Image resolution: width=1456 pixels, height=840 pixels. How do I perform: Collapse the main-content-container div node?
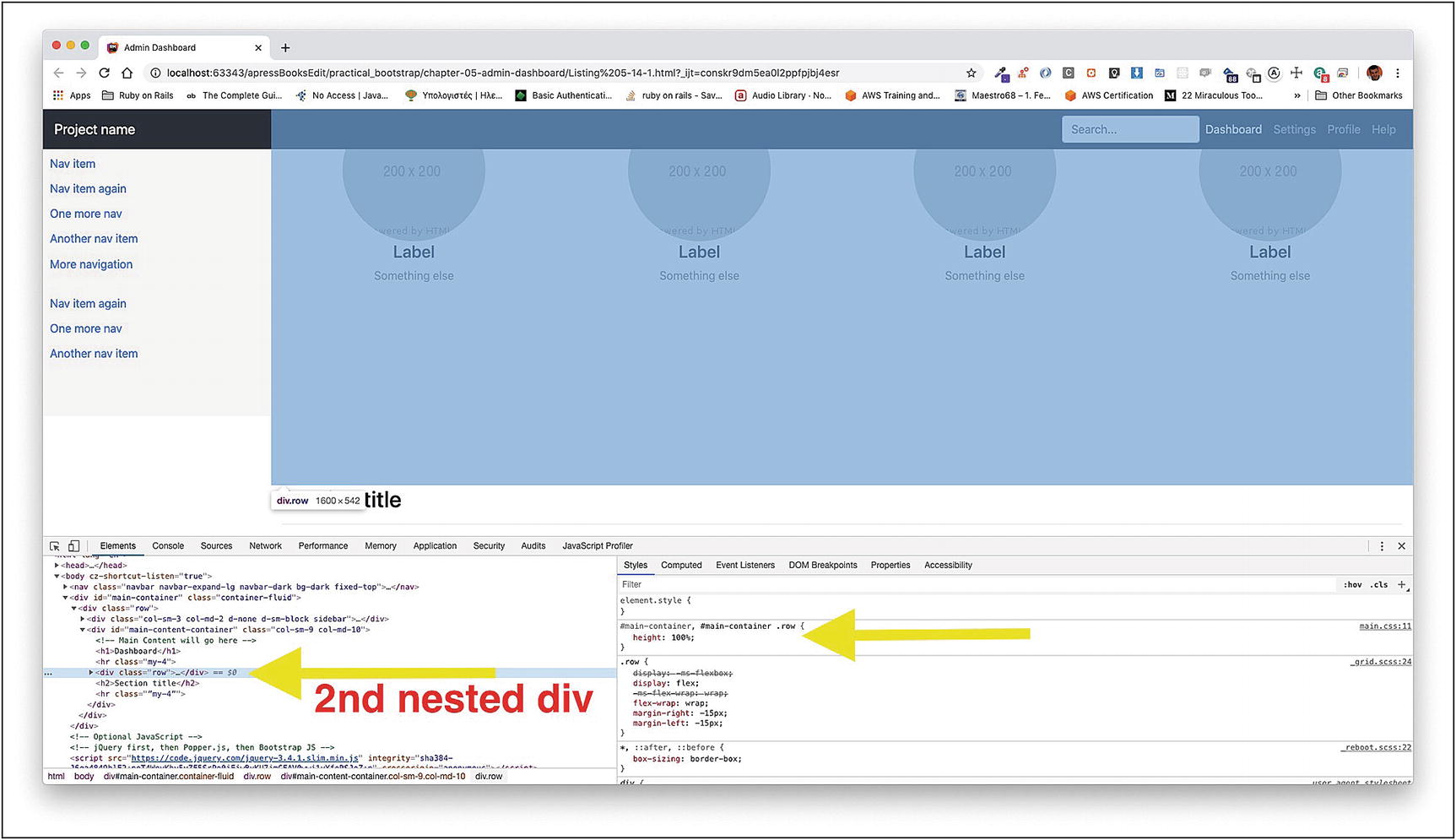click(x=83, y=630)
